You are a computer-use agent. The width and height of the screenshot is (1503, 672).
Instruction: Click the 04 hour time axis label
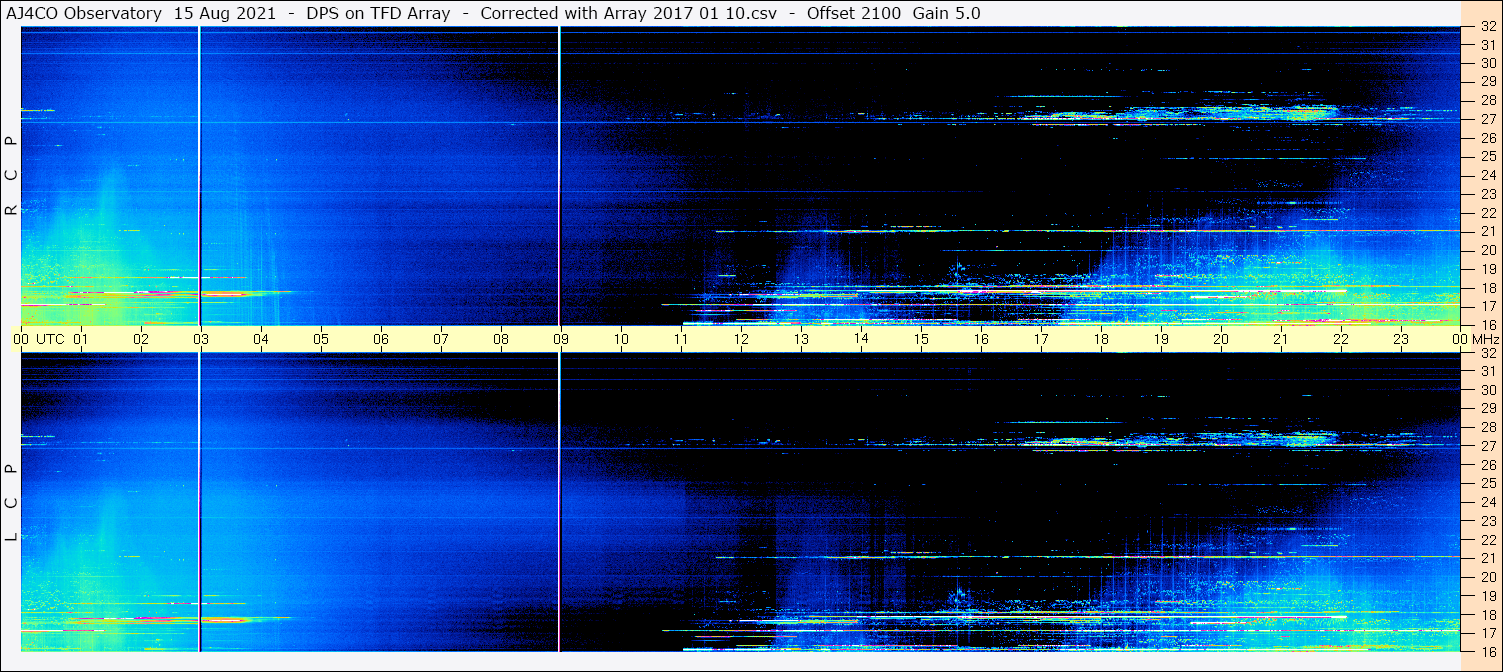(x=260, y=339)
